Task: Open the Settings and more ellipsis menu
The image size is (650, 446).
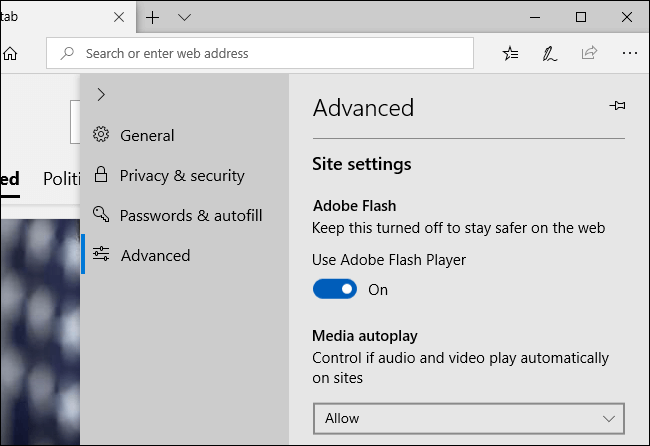Action: pos(630,53)
